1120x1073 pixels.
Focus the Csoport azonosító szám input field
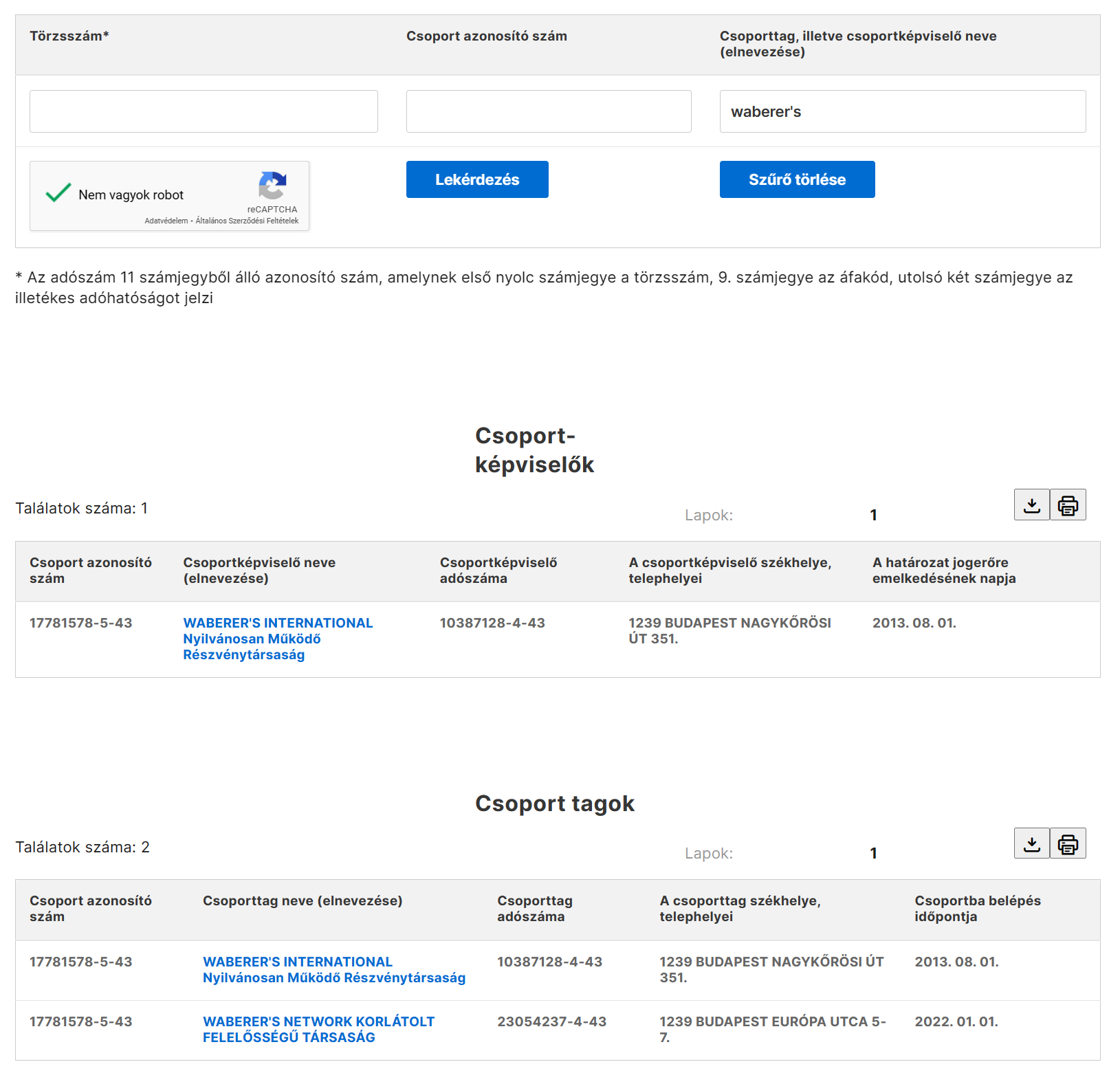549,111
